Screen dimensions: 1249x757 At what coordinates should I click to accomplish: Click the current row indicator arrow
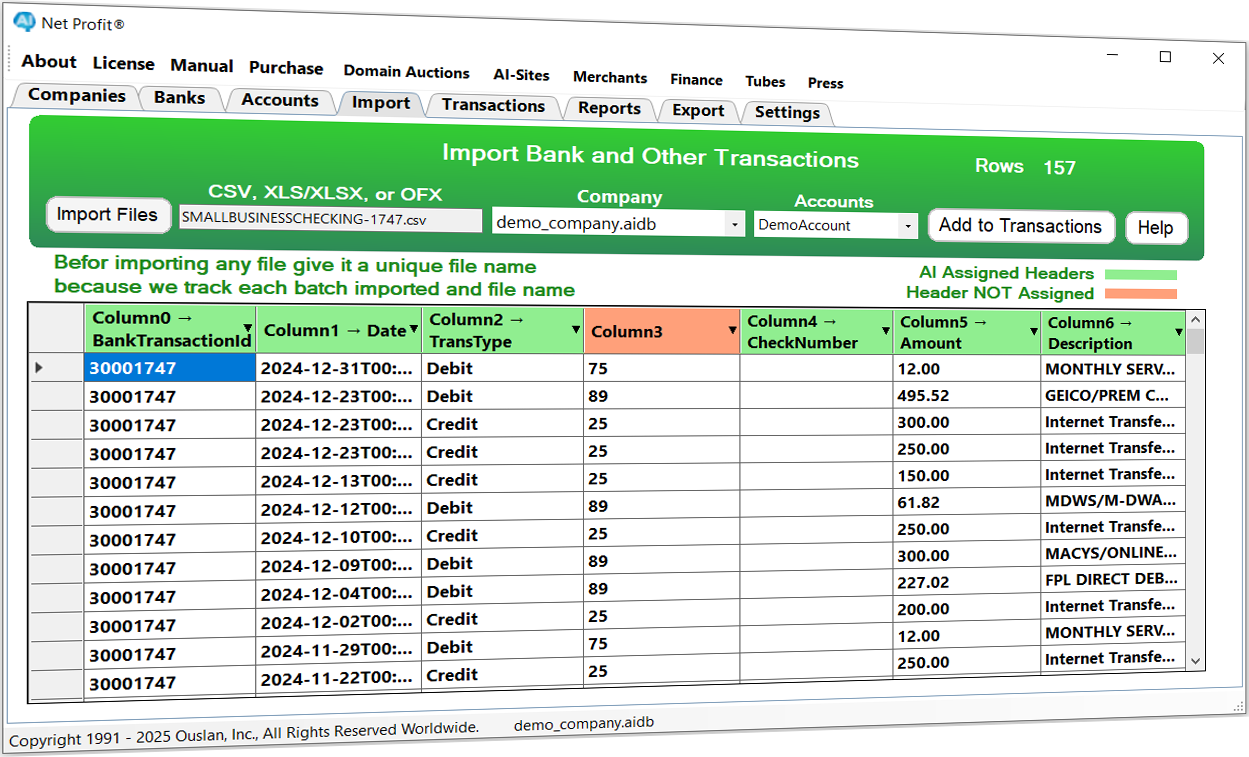tap(40, 368)
